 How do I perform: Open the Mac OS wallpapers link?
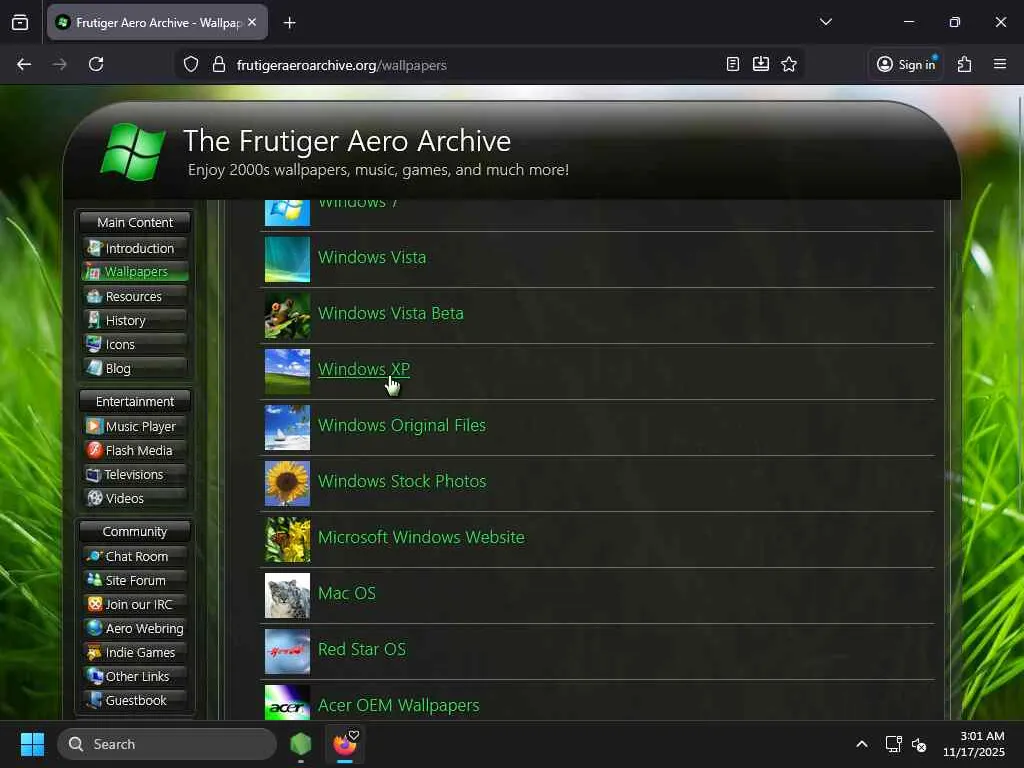(347, 594)
